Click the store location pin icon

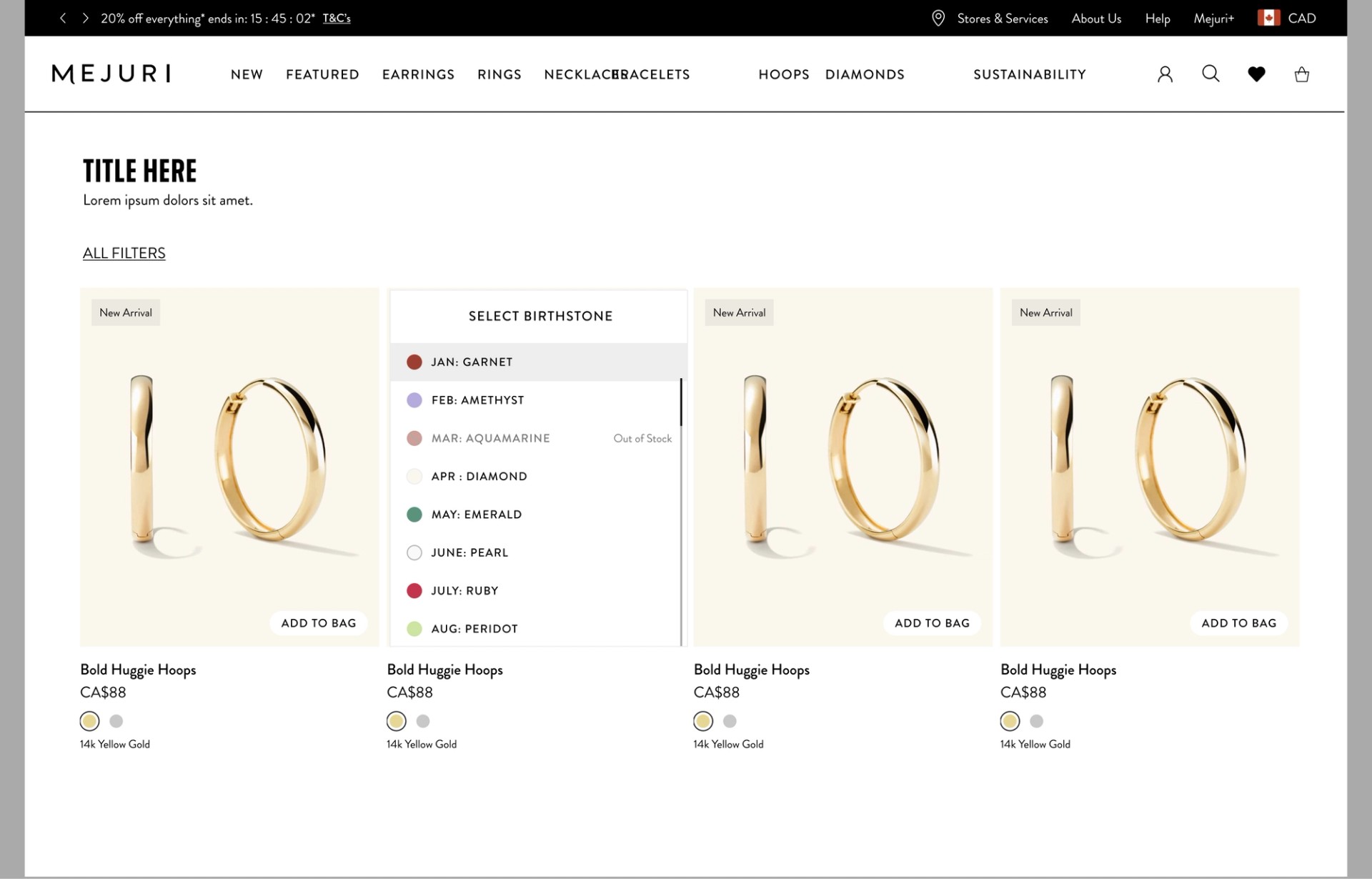click(x=938, y=19)
